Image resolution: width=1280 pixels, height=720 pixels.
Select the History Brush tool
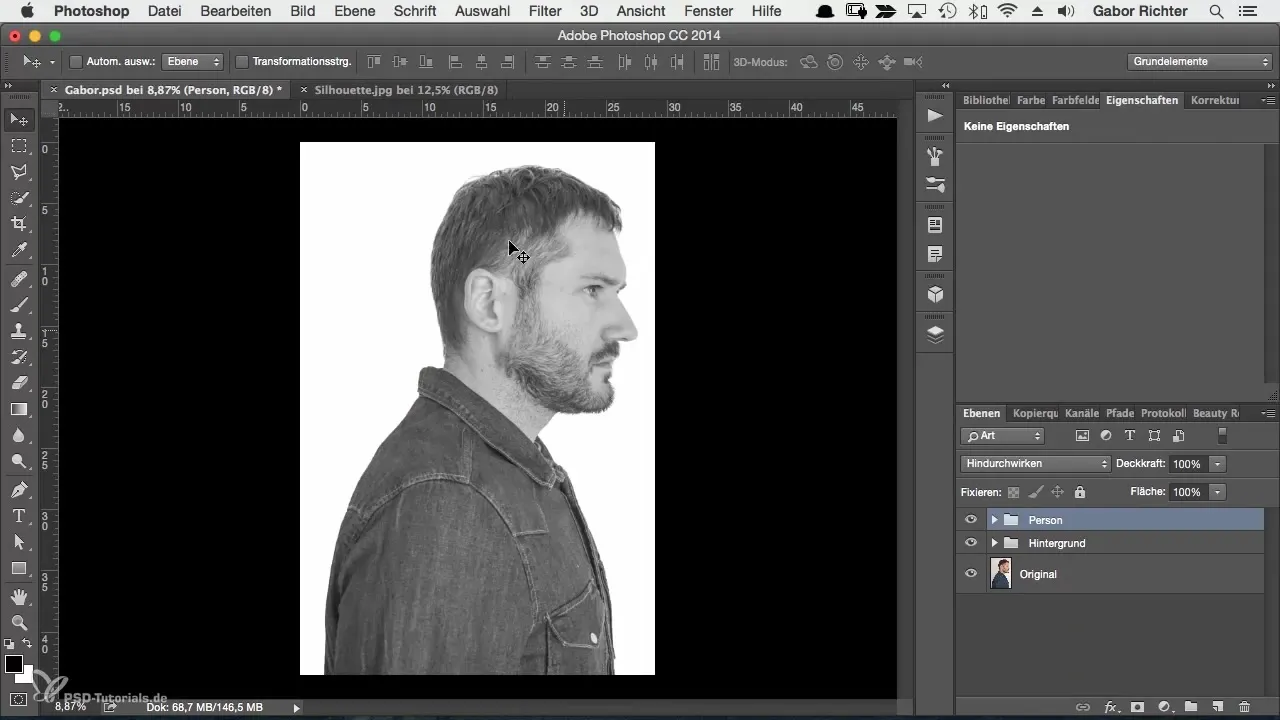(19, 357)
